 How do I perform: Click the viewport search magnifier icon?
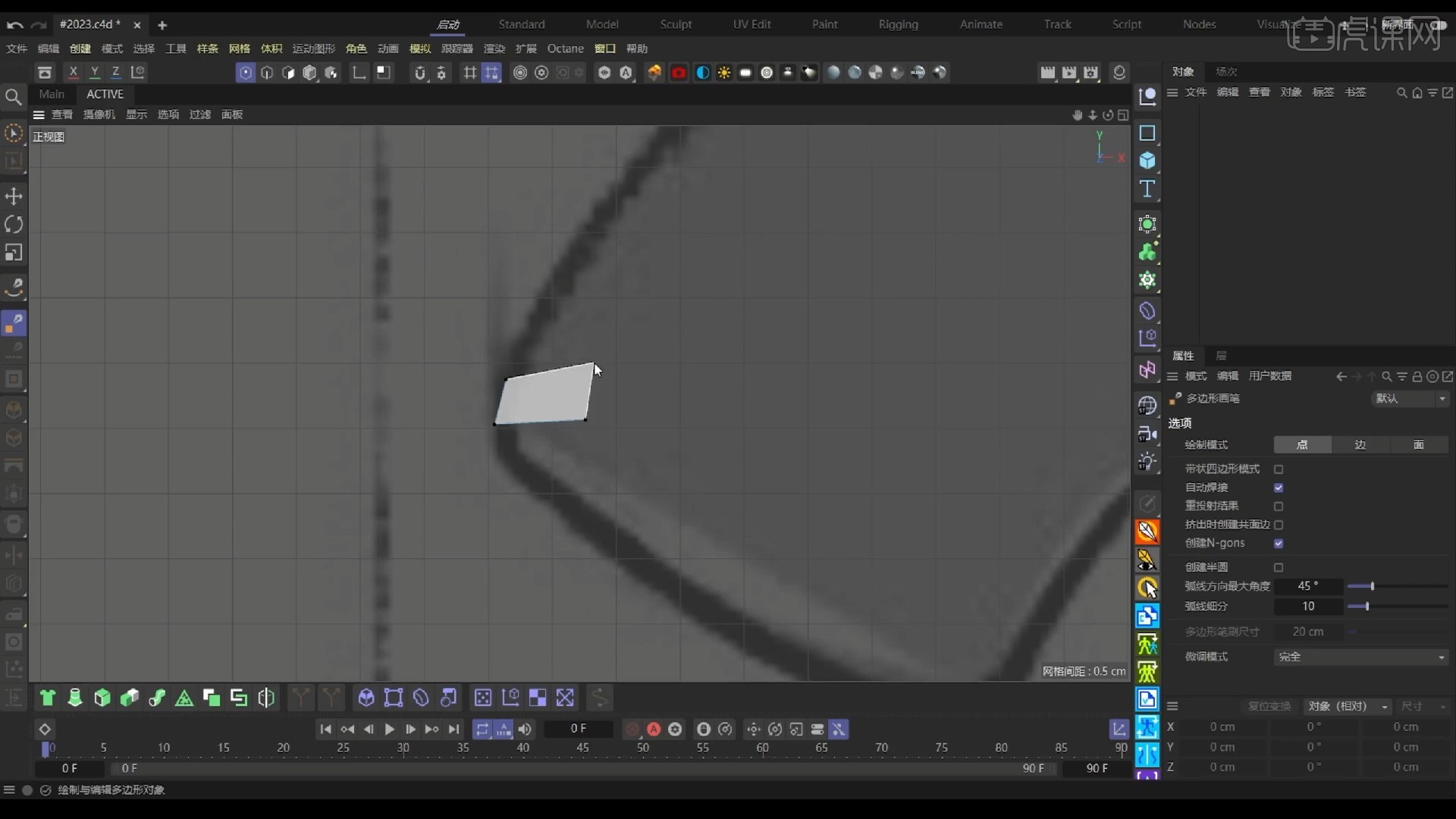tap(14, 97)
